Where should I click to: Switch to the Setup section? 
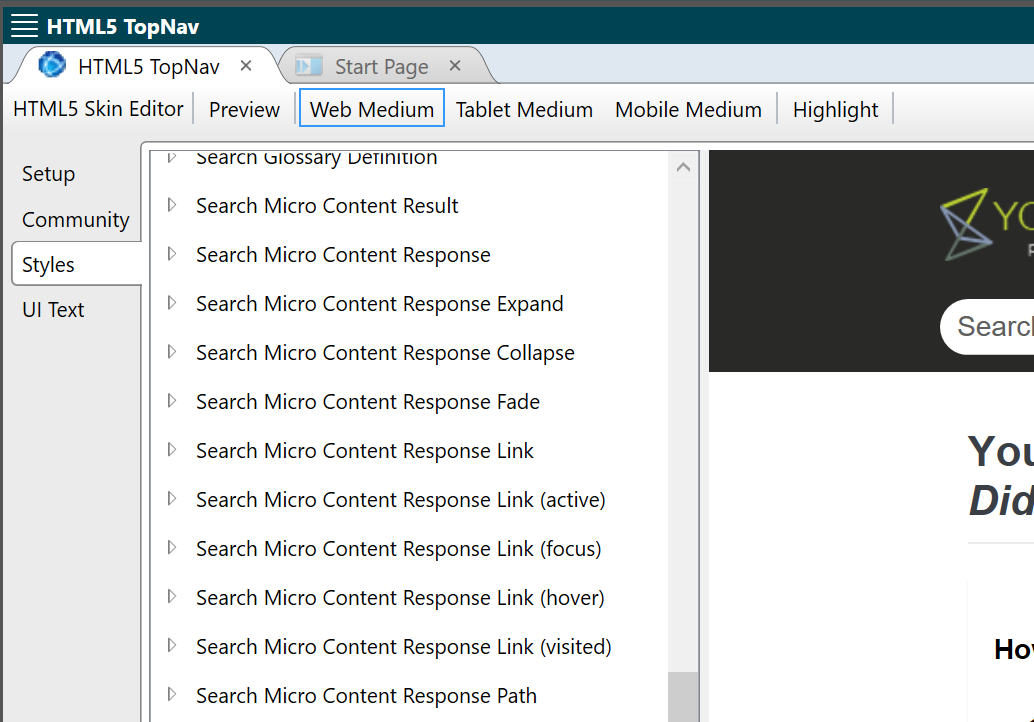coord(48,173)
